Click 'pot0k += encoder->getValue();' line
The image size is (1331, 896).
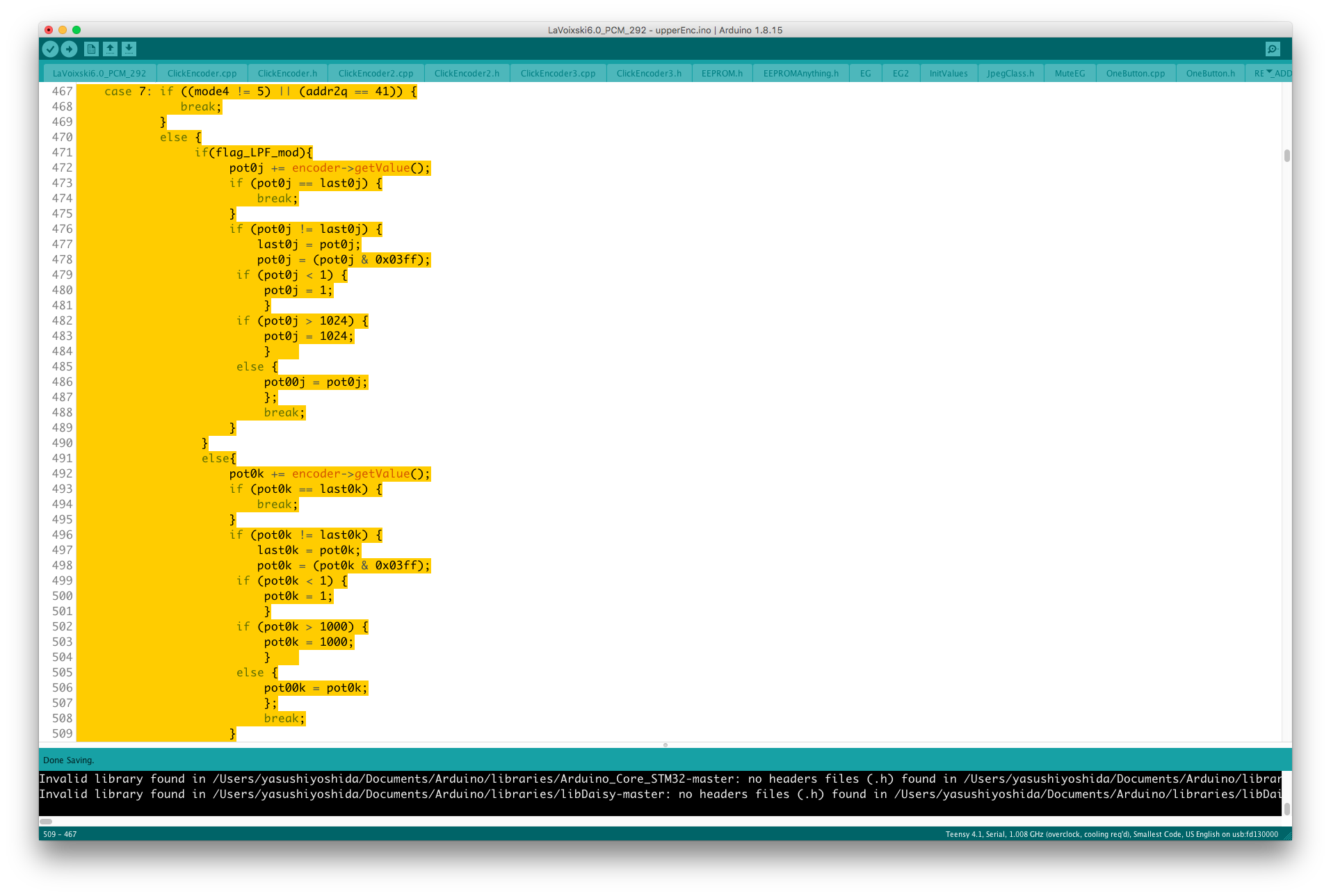330,473
